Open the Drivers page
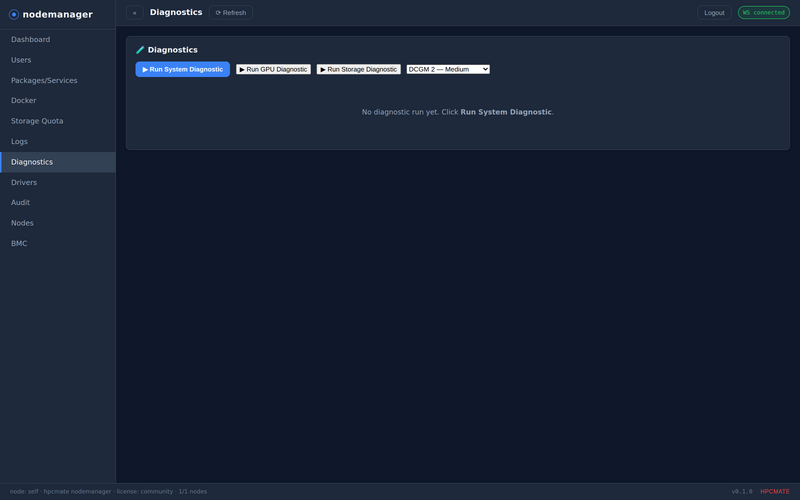 (x=58, y=182)
